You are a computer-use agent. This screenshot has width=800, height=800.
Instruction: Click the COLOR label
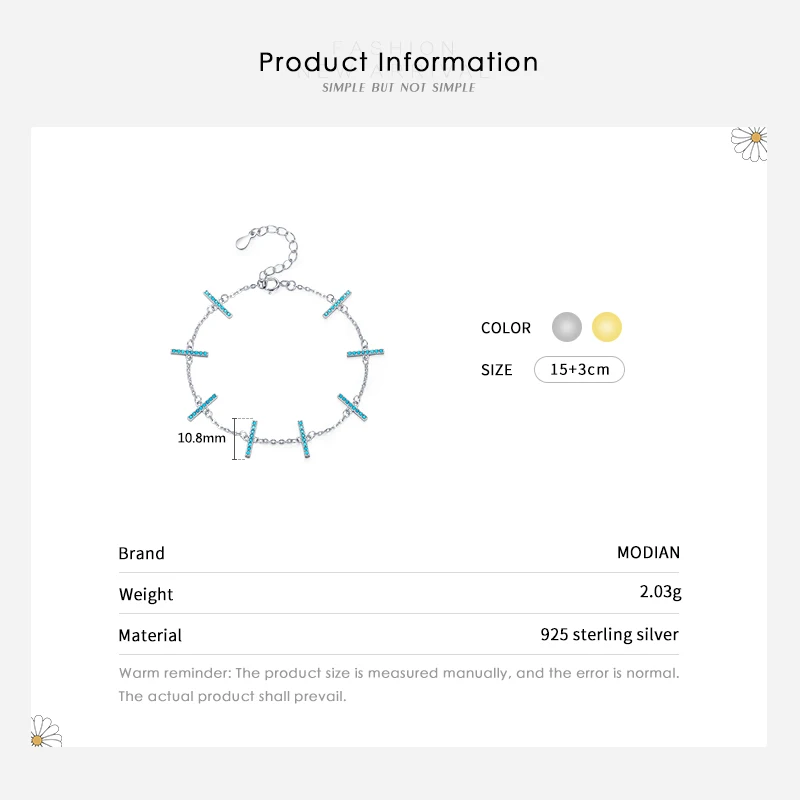(x=506, y=328)
